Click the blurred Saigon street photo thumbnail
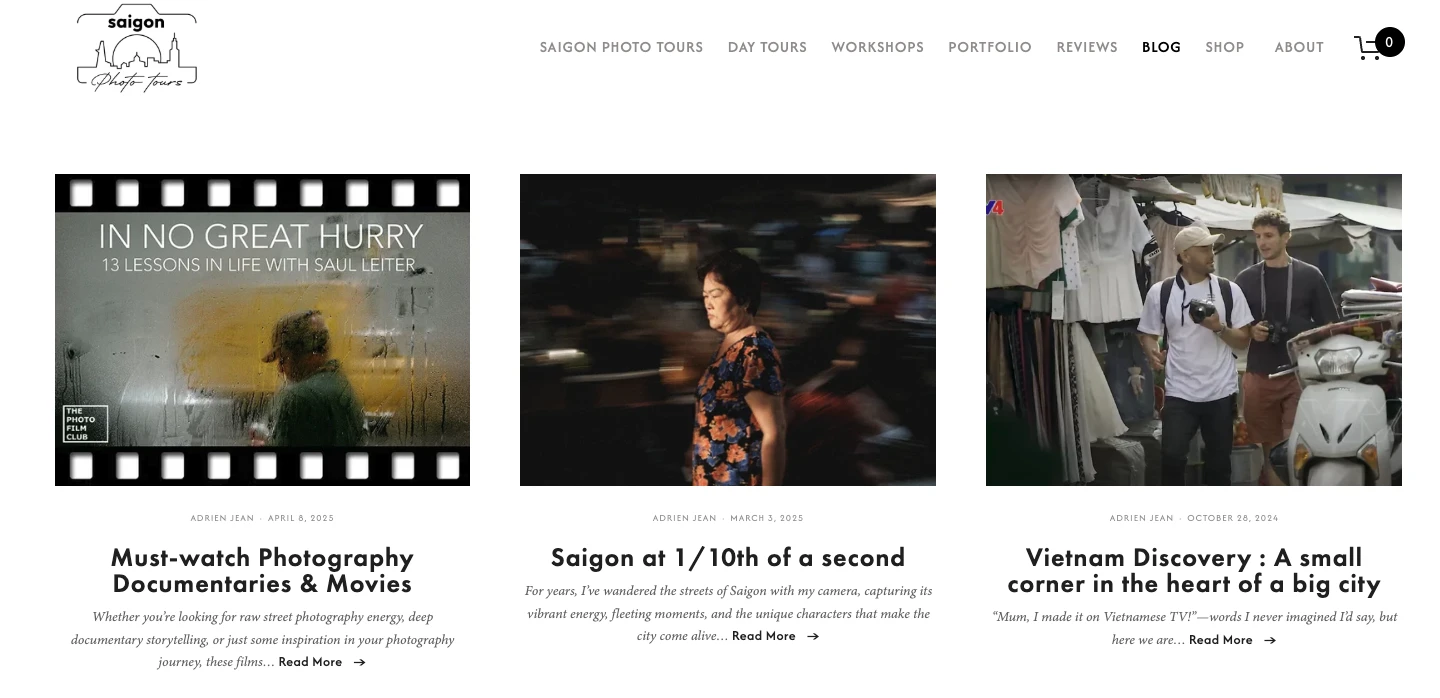This screenshot has height=698, width=1440. 727,329
